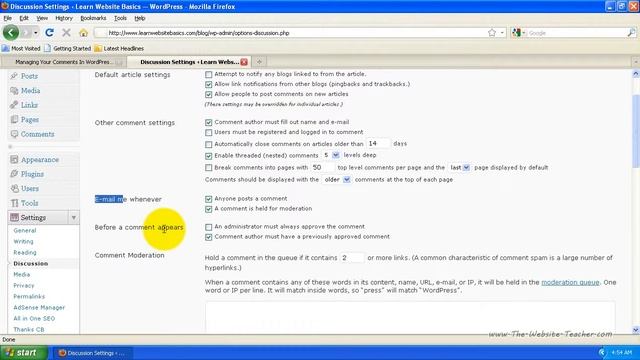Image resolution: width=640 pixels, height=360 pixels.
Task: Open Permalinks settings submenu link
Action: click(x=29, y=296)
